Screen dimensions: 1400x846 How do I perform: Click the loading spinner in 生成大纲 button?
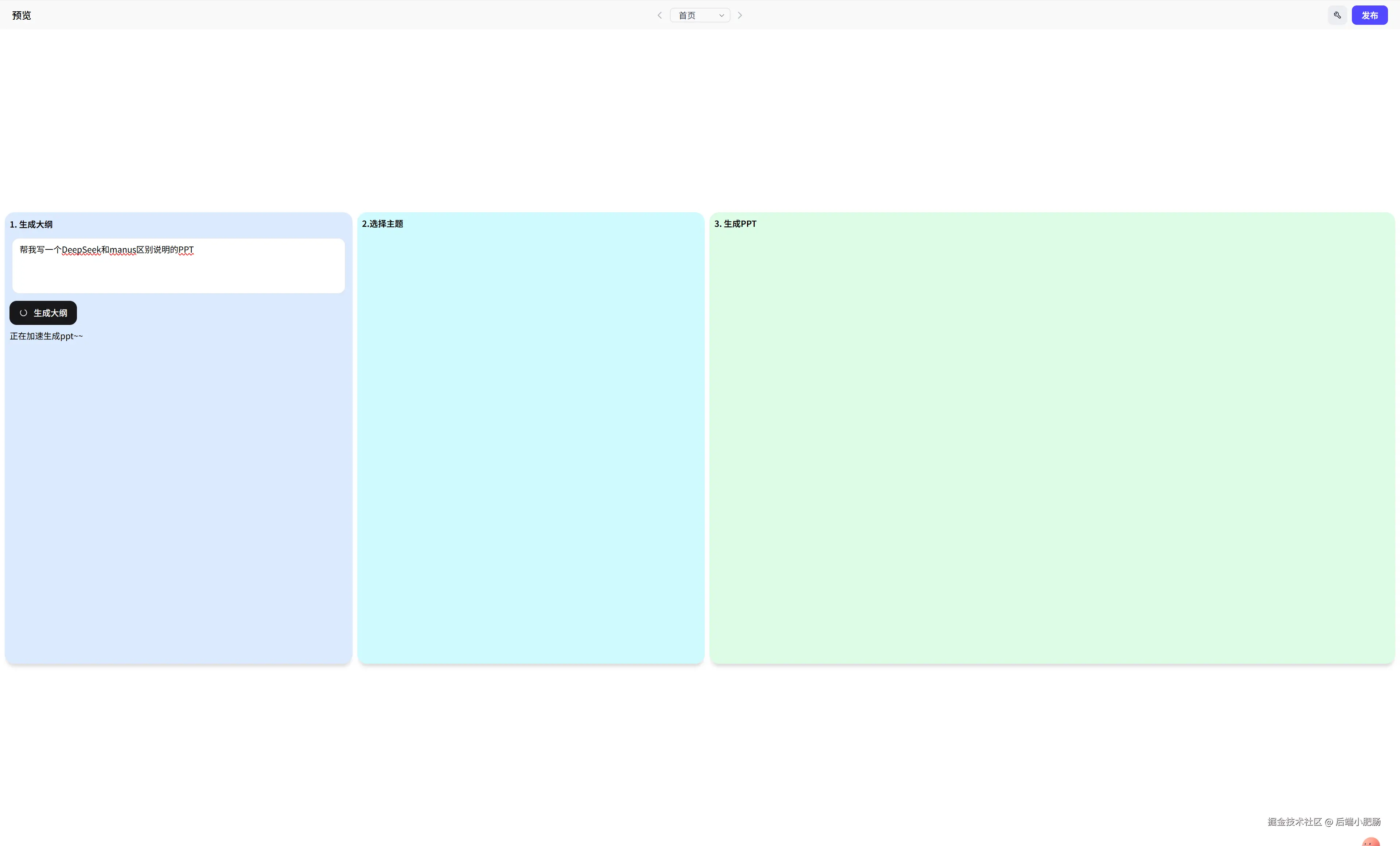pos(23,313)
